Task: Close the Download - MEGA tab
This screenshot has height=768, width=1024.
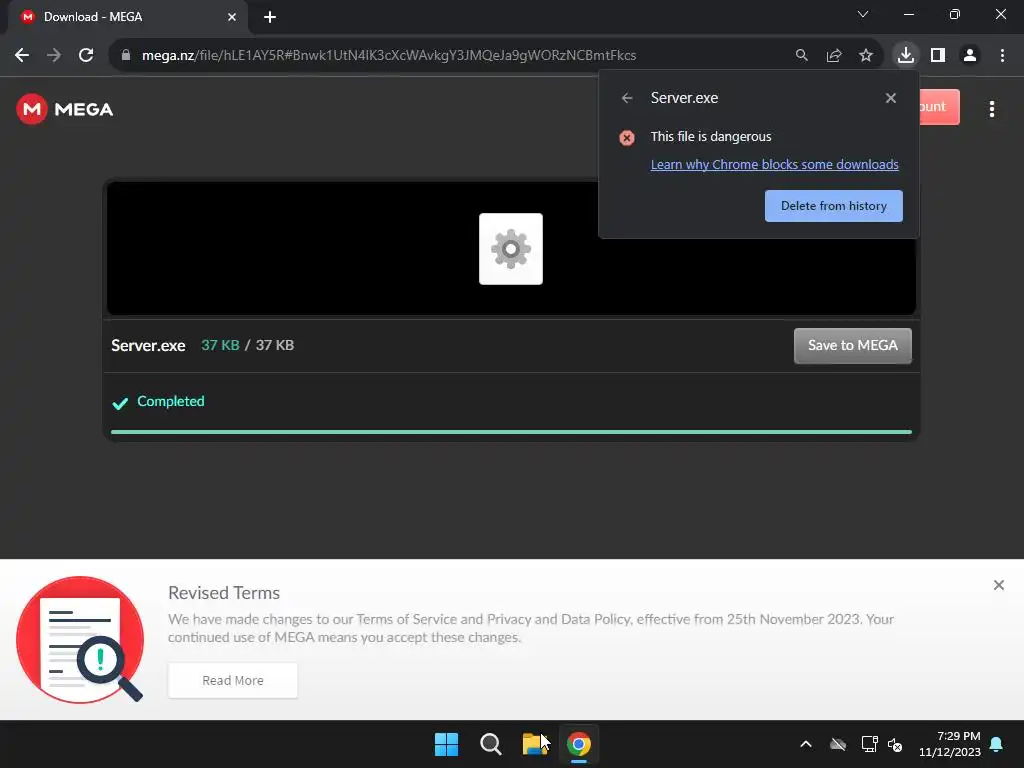Action: (x=232, y=17)
